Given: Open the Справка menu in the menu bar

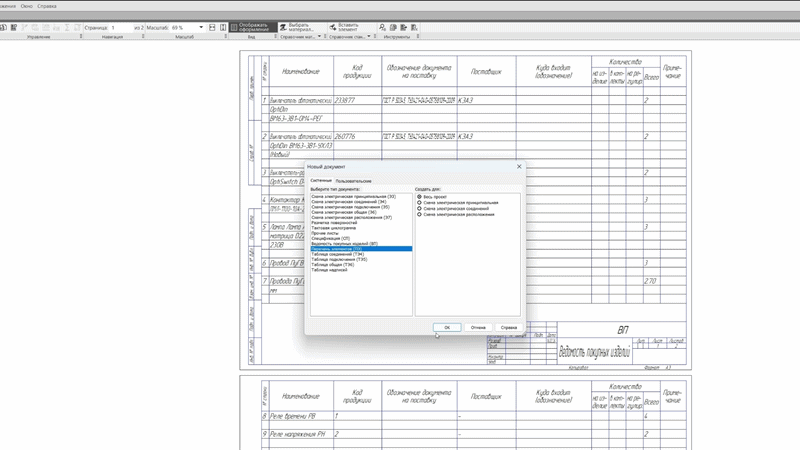Looking at the screenshot, I should click(x=47, y=6).
